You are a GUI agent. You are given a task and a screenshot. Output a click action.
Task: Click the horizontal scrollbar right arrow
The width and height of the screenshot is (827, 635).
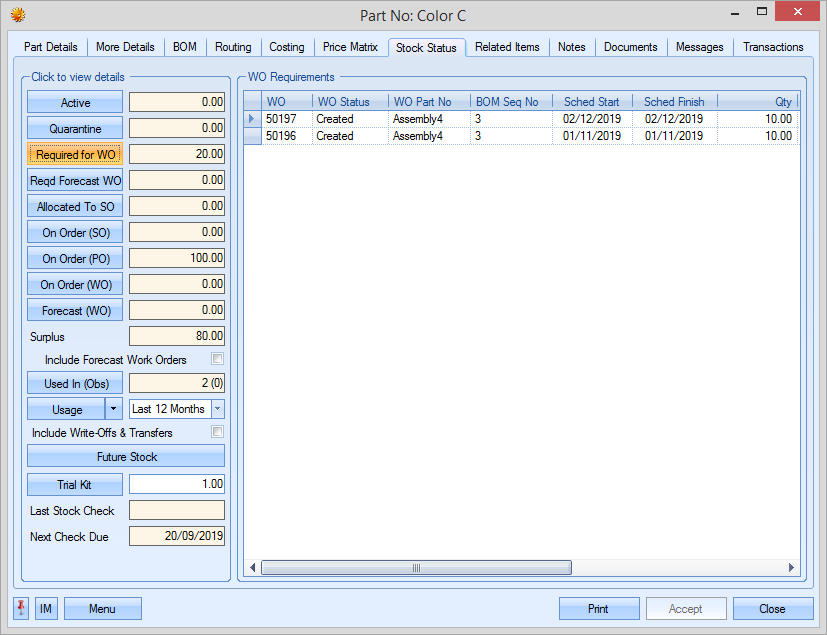[792, 568]
